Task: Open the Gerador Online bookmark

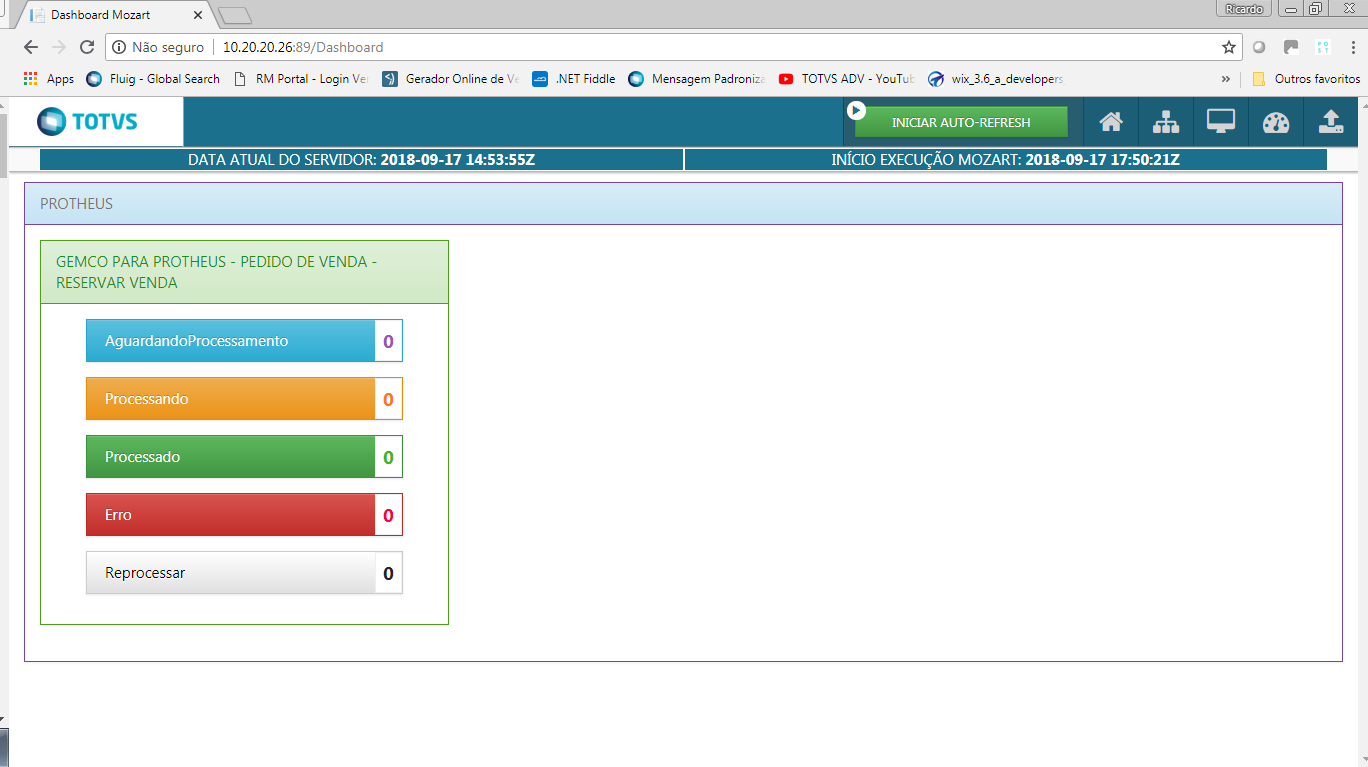Action: (x=451, y=78)
